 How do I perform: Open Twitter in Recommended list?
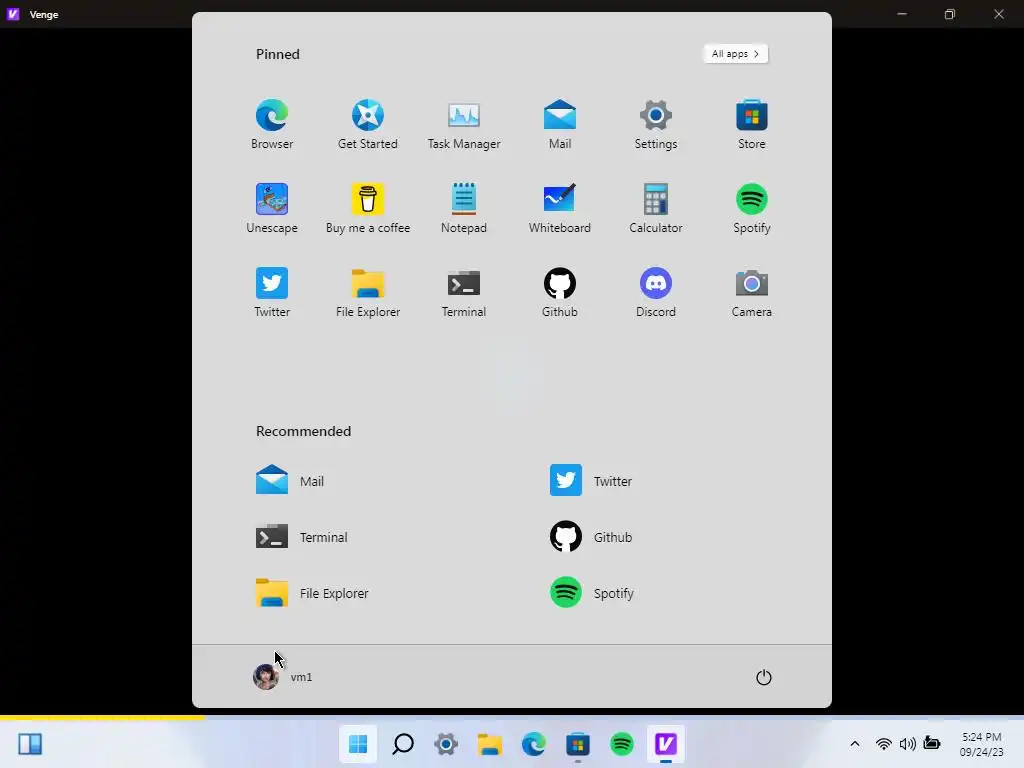click(591, 481)
